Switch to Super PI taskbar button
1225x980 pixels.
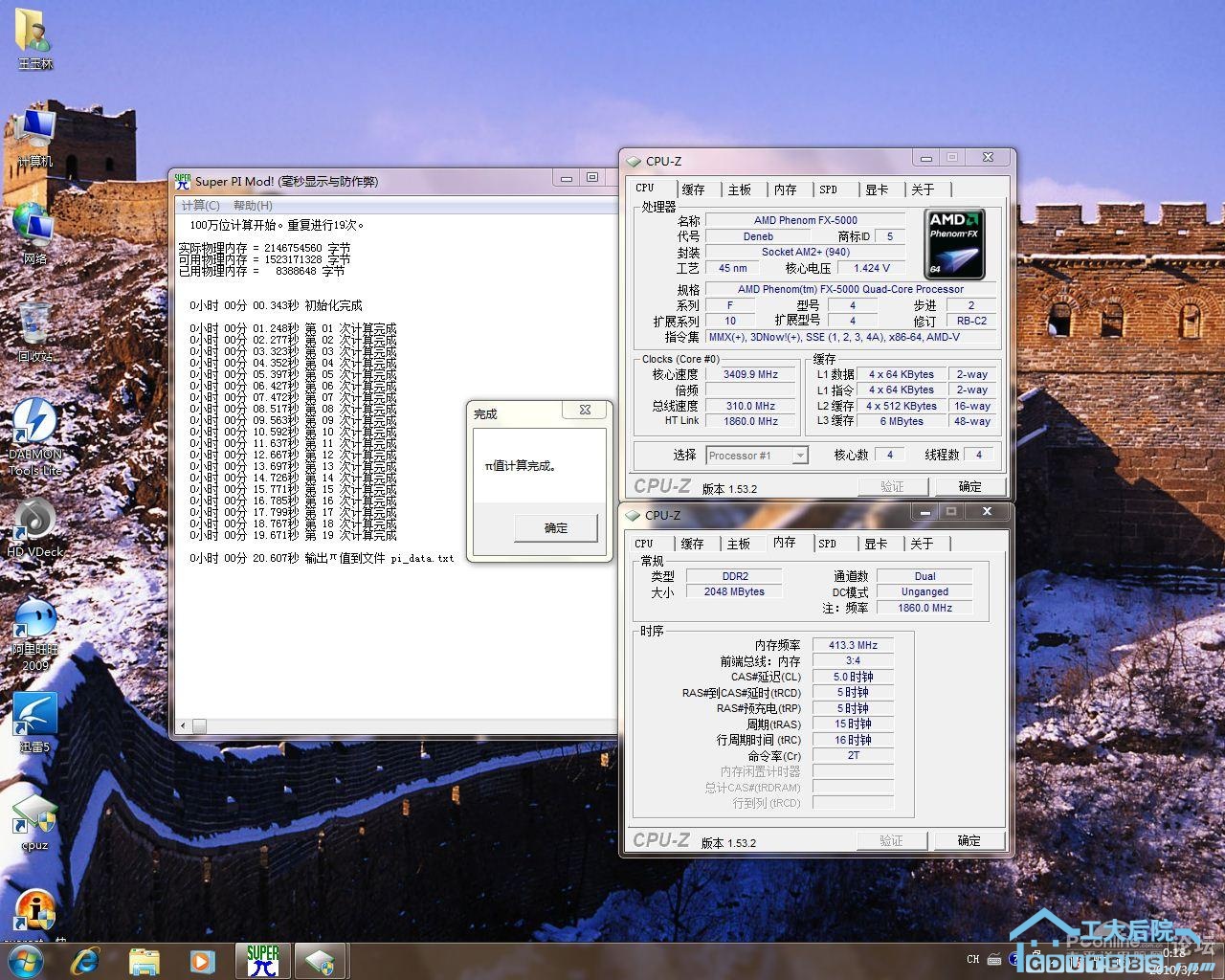(262, 961)
